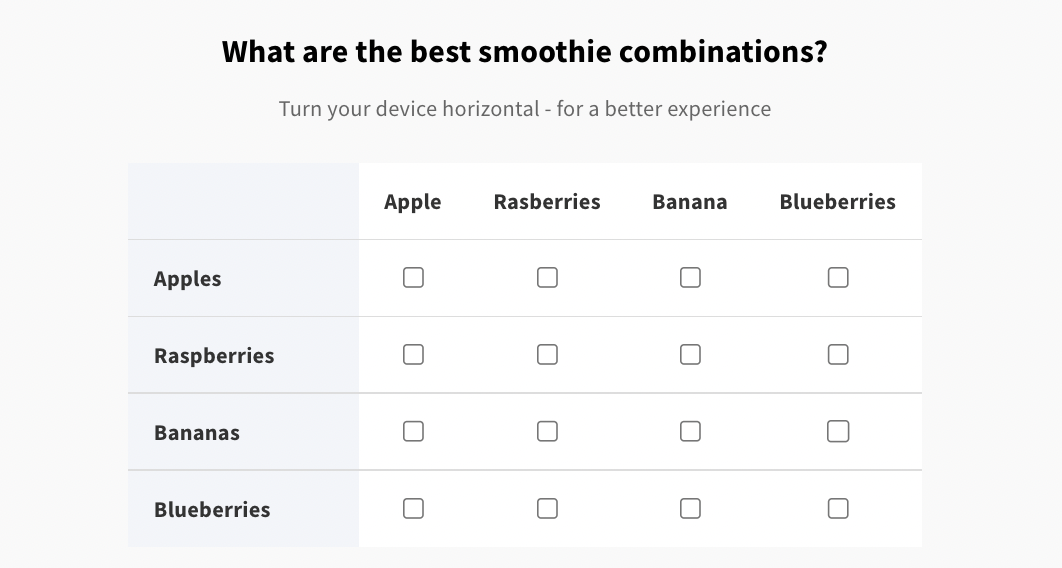Screen dimensions: 1062x568
Task: Select Bananas row Banana checkbox
Action: 690,431
